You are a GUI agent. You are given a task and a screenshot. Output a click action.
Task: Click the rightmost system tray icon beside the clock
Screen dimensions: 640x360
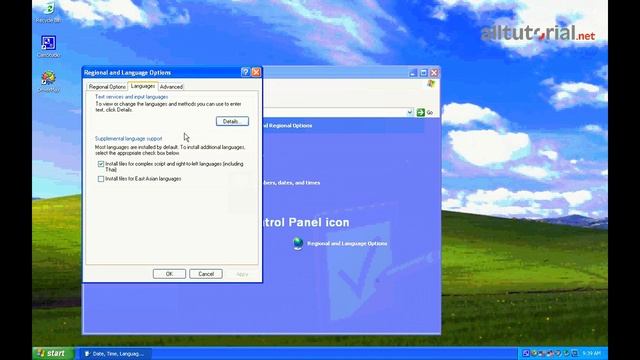click(x=575, y=353)
